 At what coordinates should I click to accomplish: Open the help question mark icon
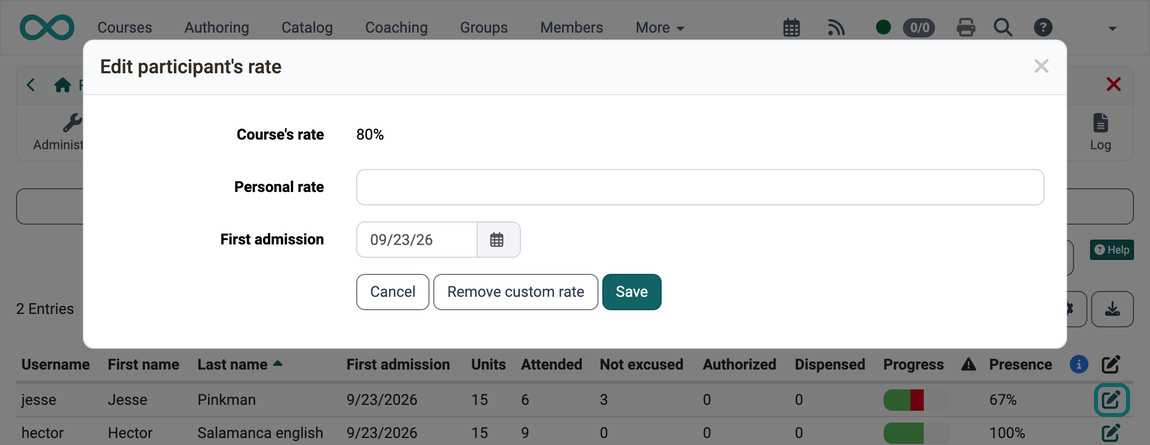click(1043, 28)
